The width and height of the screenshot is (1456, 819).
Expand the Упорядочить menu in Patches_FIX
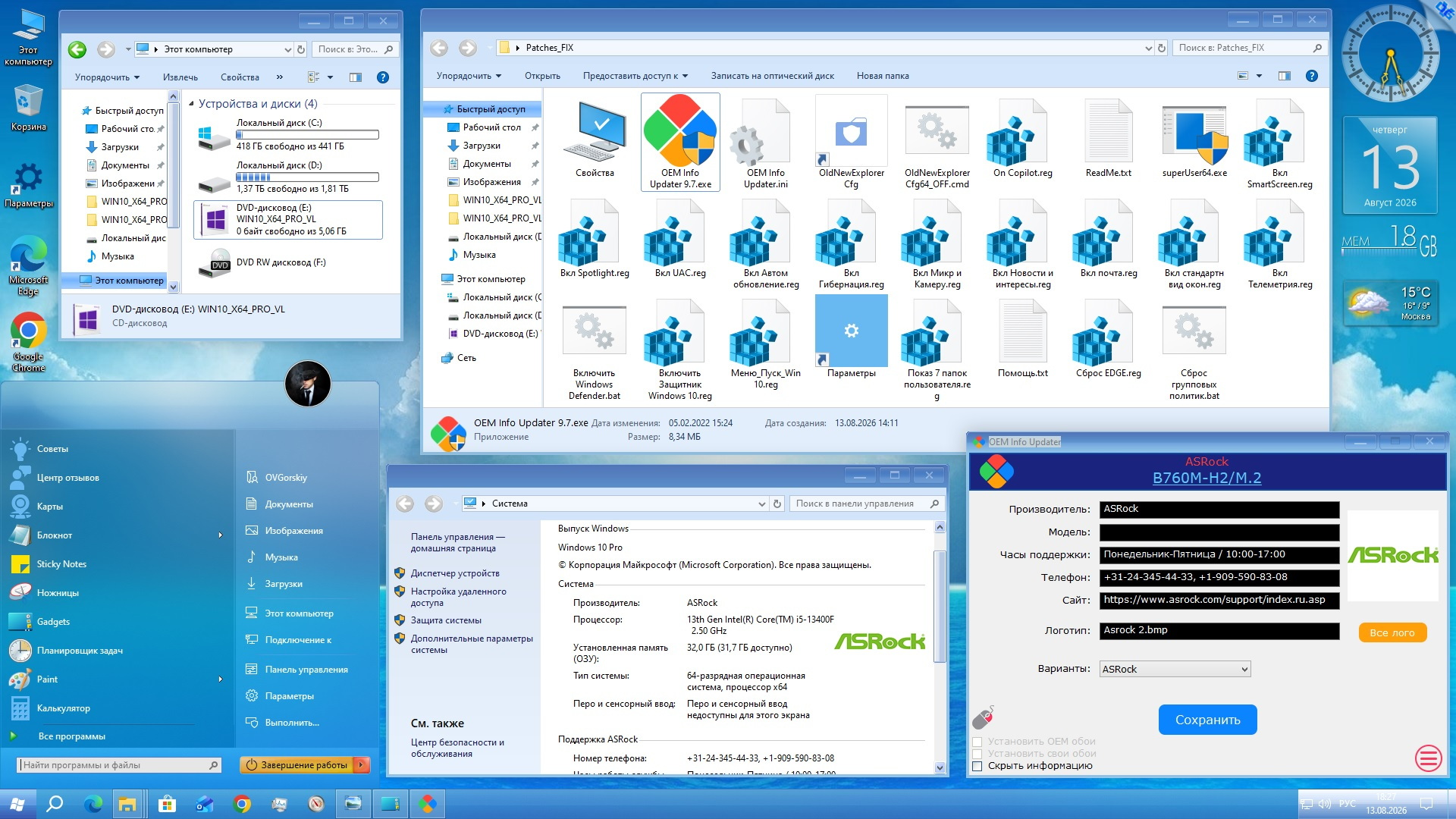point(469,76)
